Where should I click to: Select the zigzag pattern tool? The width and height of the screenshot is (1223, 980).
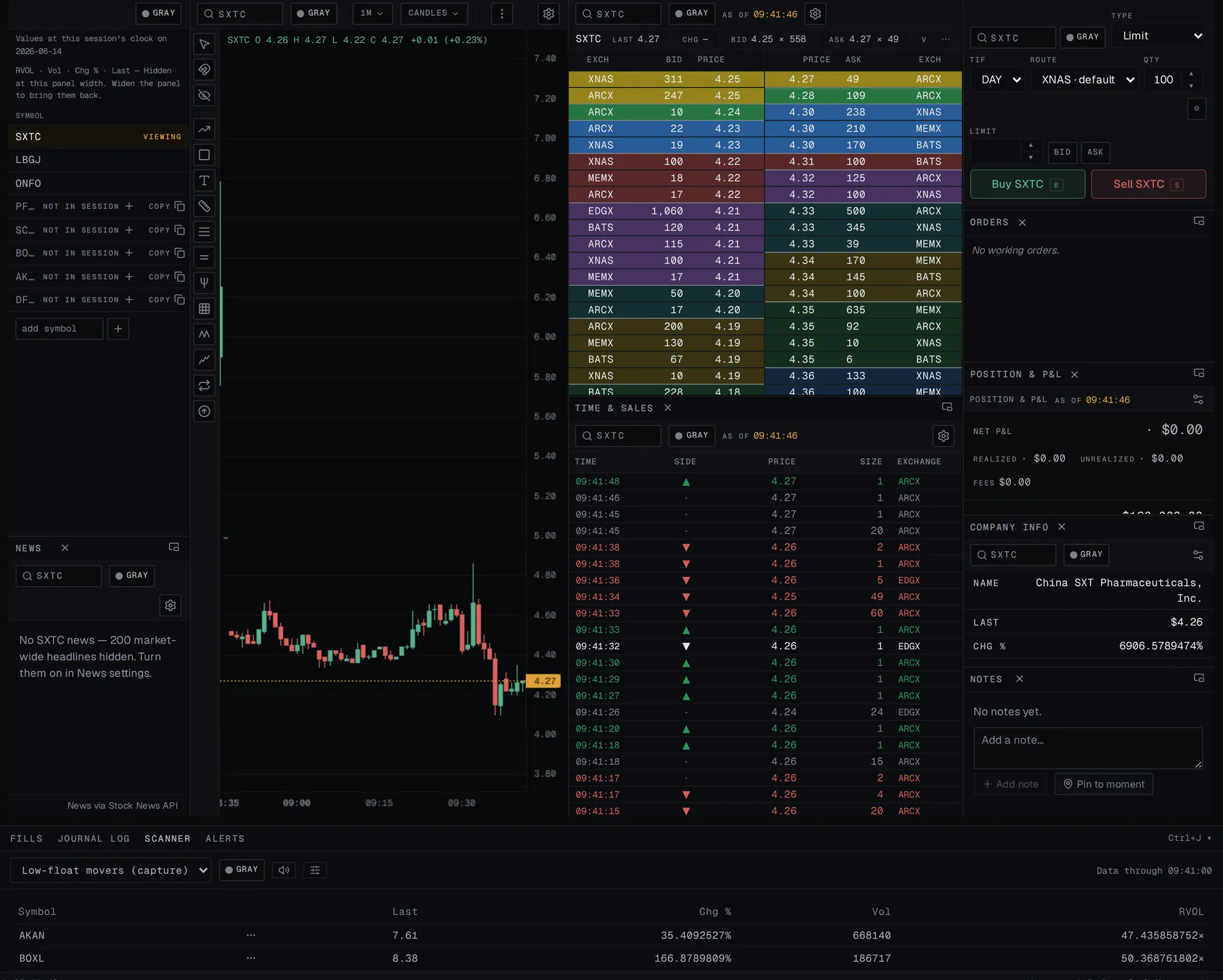[x=204, y=334]
